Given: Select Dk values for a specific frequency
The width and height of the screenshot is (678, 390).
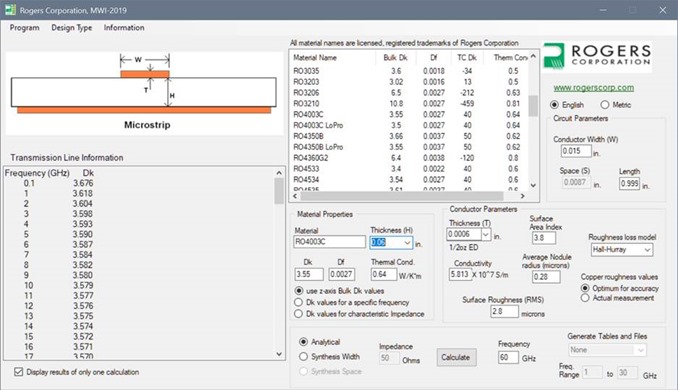Looking at the screenshot, I should click(x=298, y=302).
